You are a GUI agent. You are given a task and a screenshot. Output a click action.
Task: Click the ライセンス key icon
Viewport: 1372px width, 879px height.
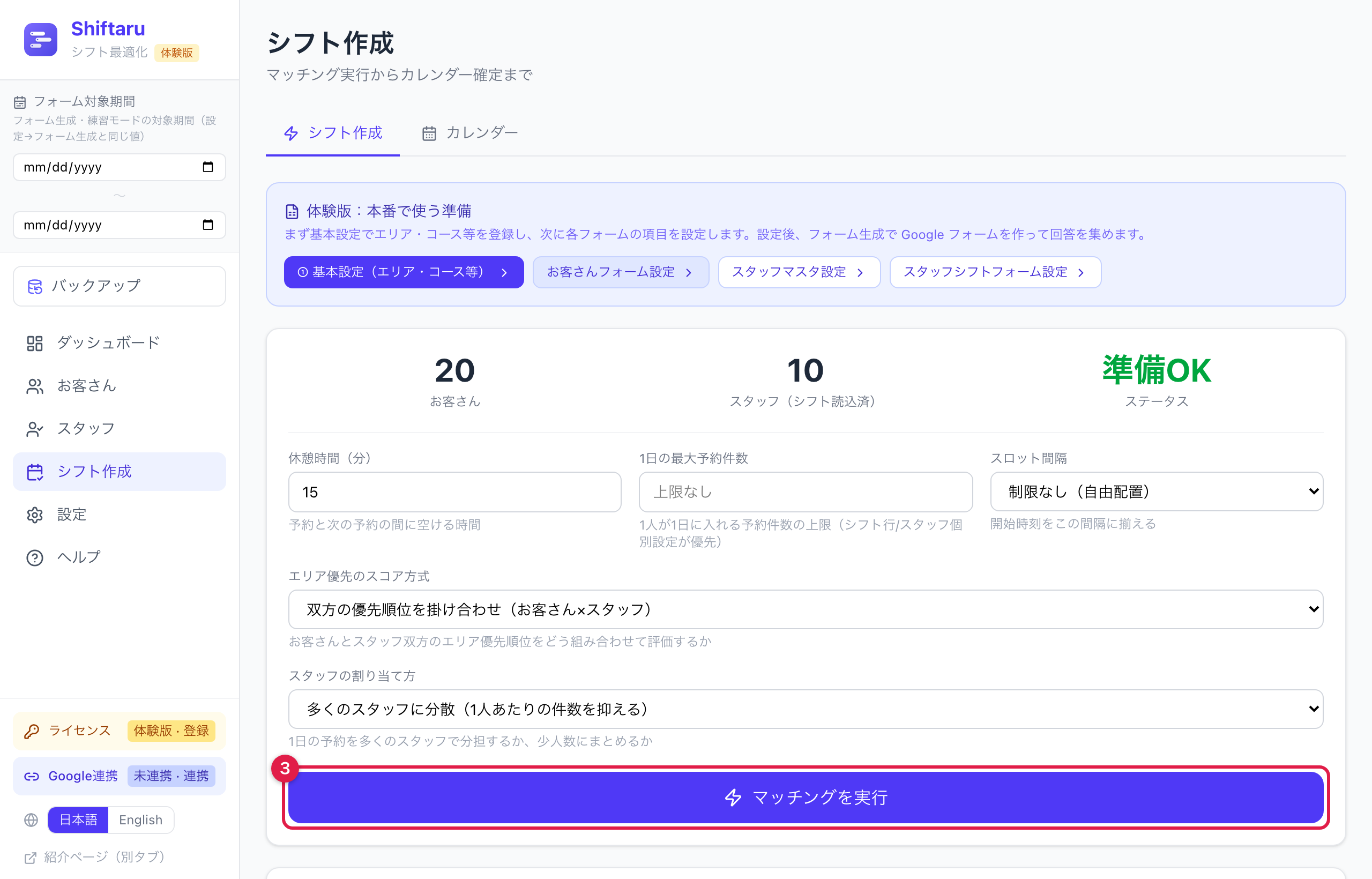(x=32, y=731)
